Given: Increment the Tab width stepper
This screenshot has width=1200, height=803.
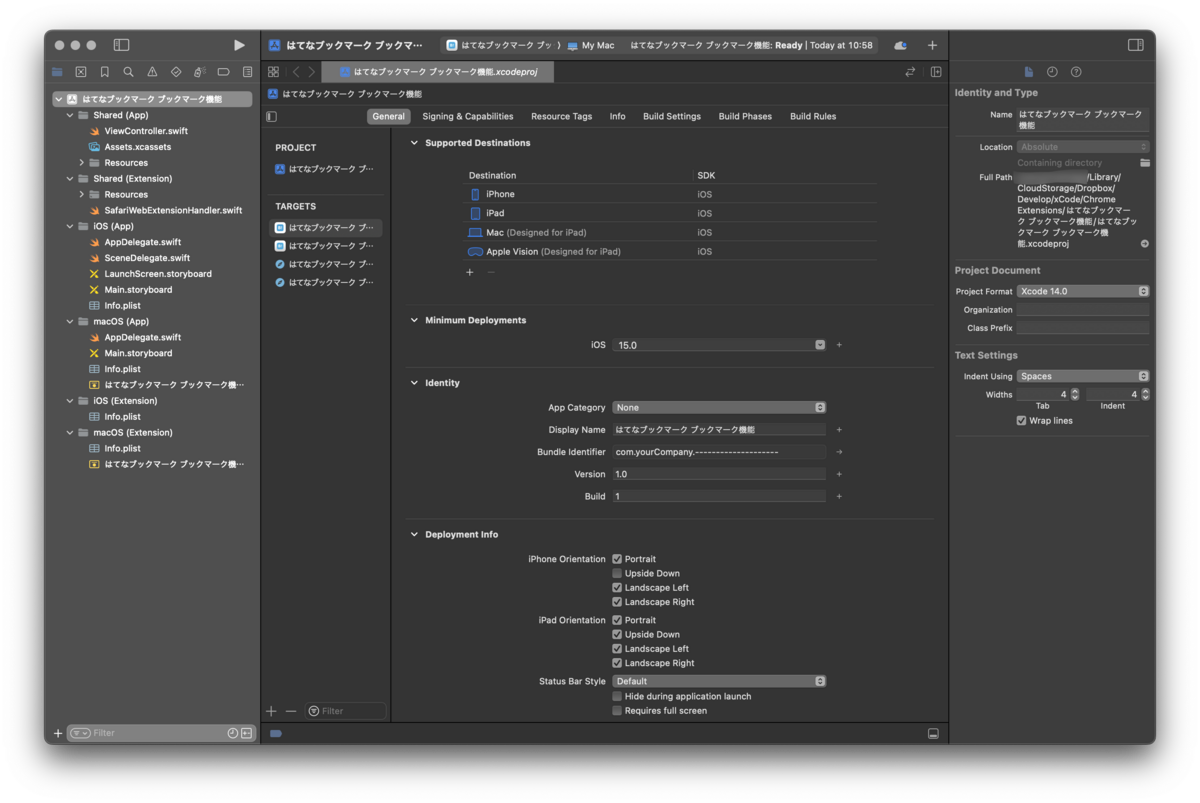Looking at the screenshot, I should coord(1076,391).
